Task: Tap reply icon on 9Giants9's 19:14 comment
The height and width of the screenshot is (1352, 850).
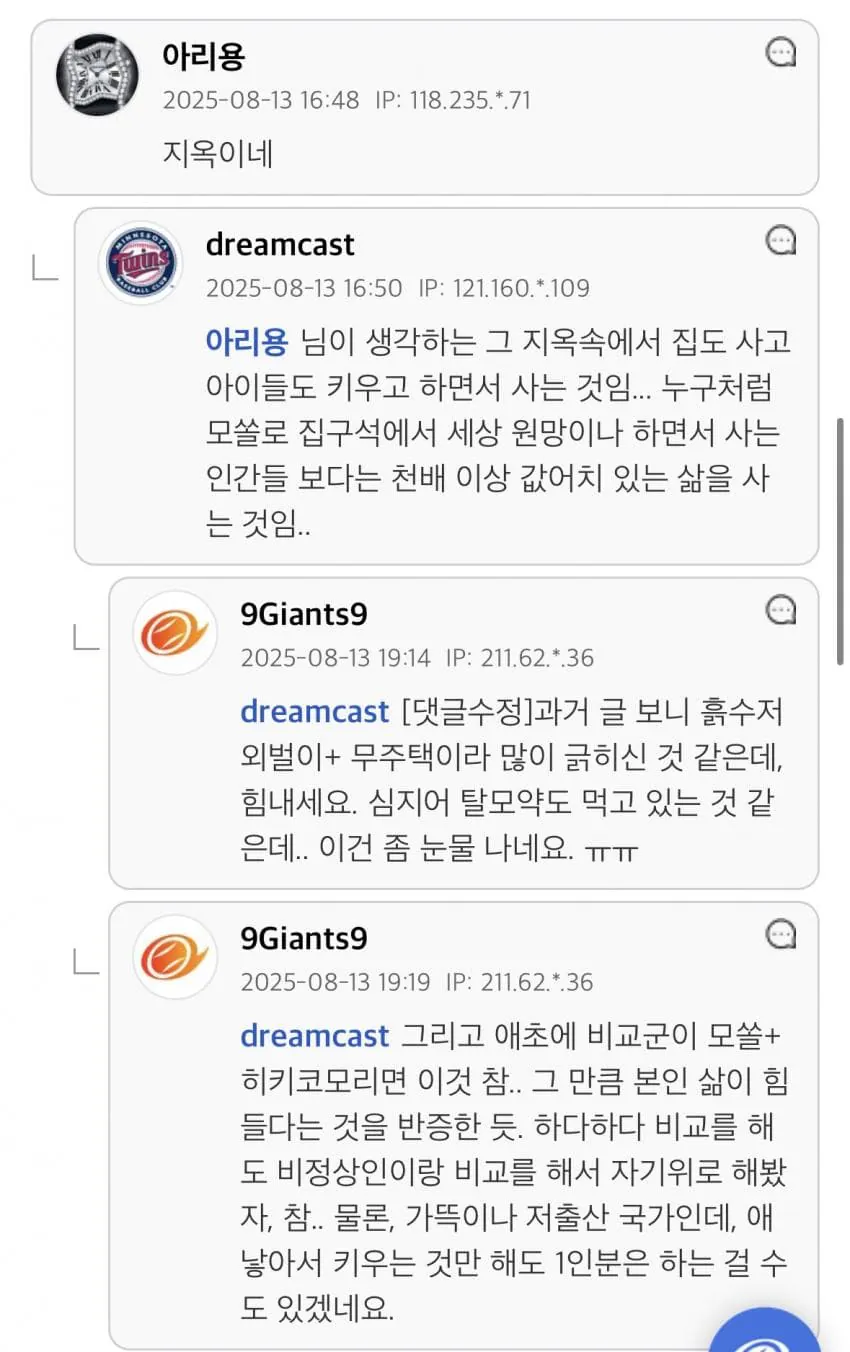Action: point(780,609)
